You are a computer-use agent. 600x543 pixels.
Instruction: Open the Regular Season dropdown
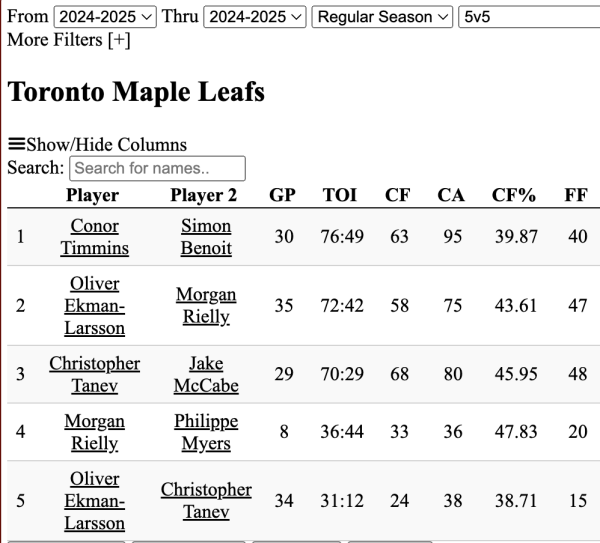tap(382, 17)
